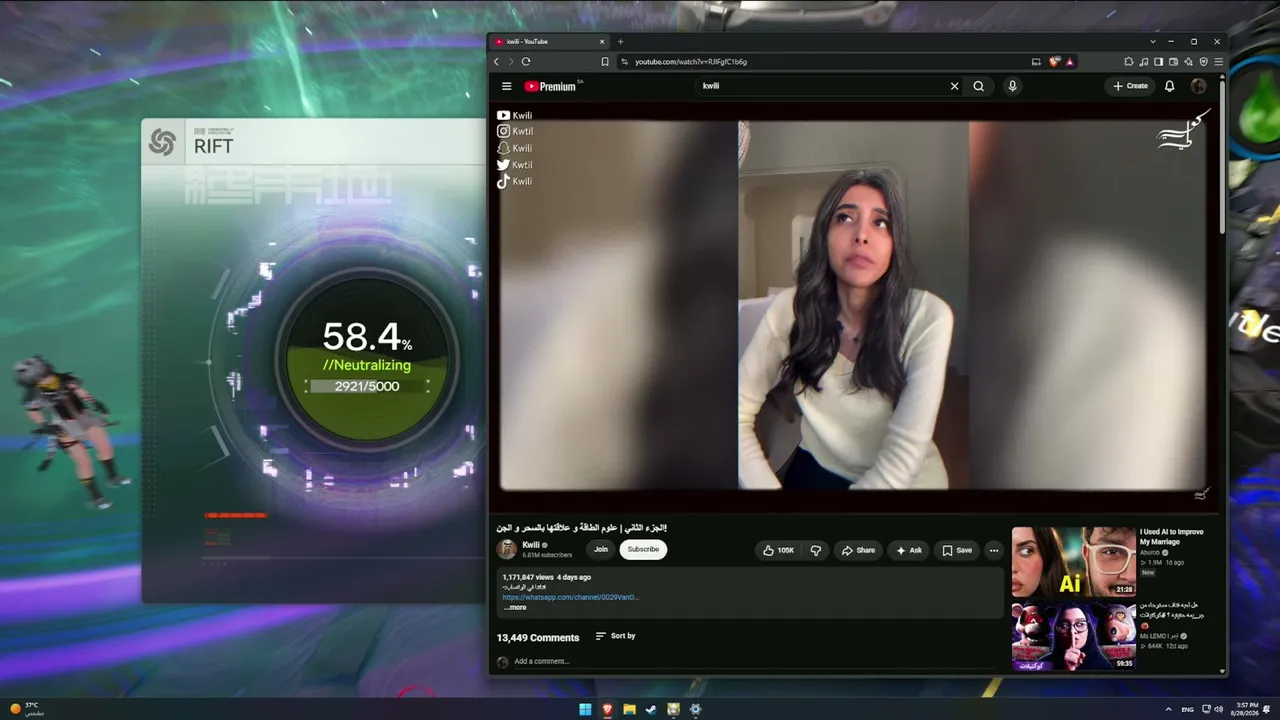Screen dimensions: 1280x720
Task: Open the whatsapp.com channel link
Action: (570, 597)
